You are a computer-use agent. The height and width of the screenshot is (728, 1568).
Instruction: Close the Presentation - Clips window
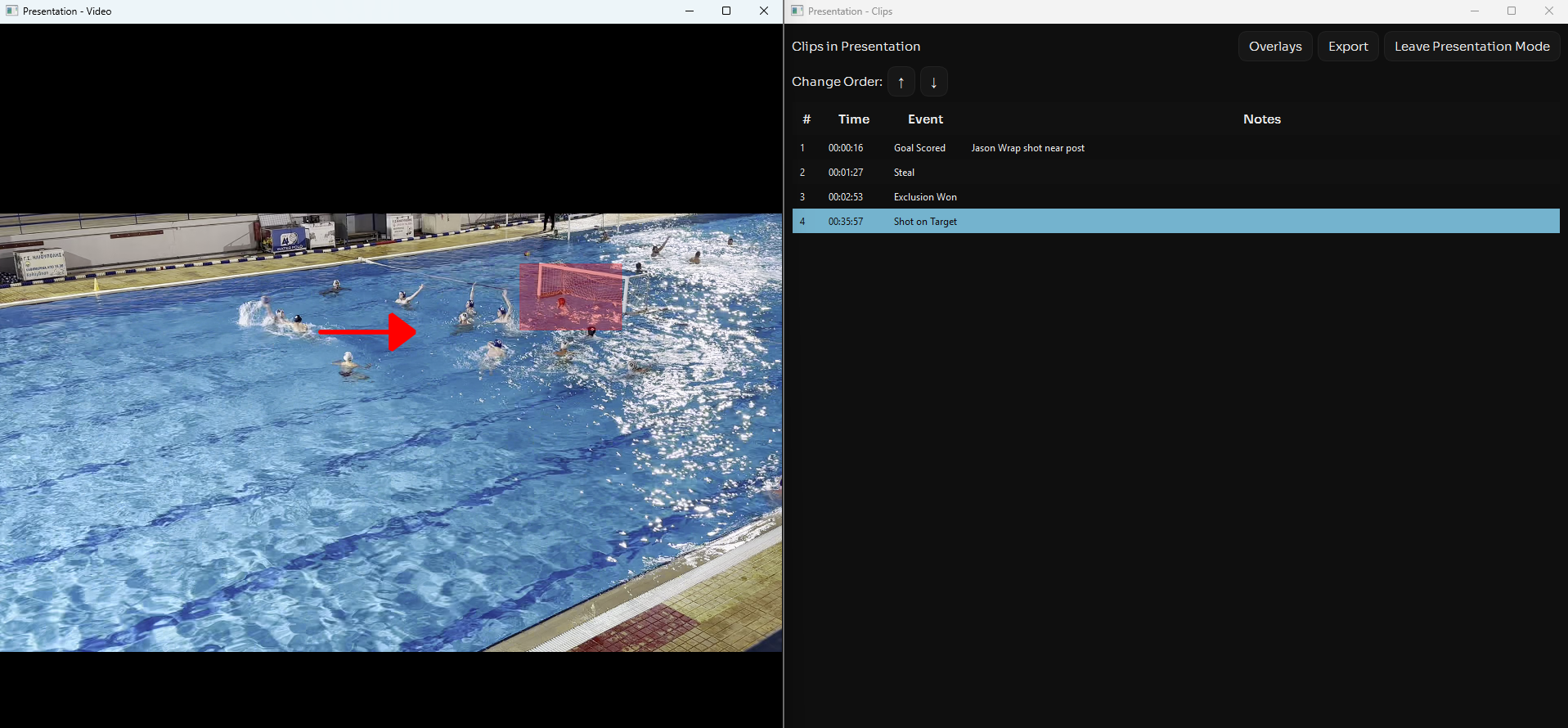1549,11
